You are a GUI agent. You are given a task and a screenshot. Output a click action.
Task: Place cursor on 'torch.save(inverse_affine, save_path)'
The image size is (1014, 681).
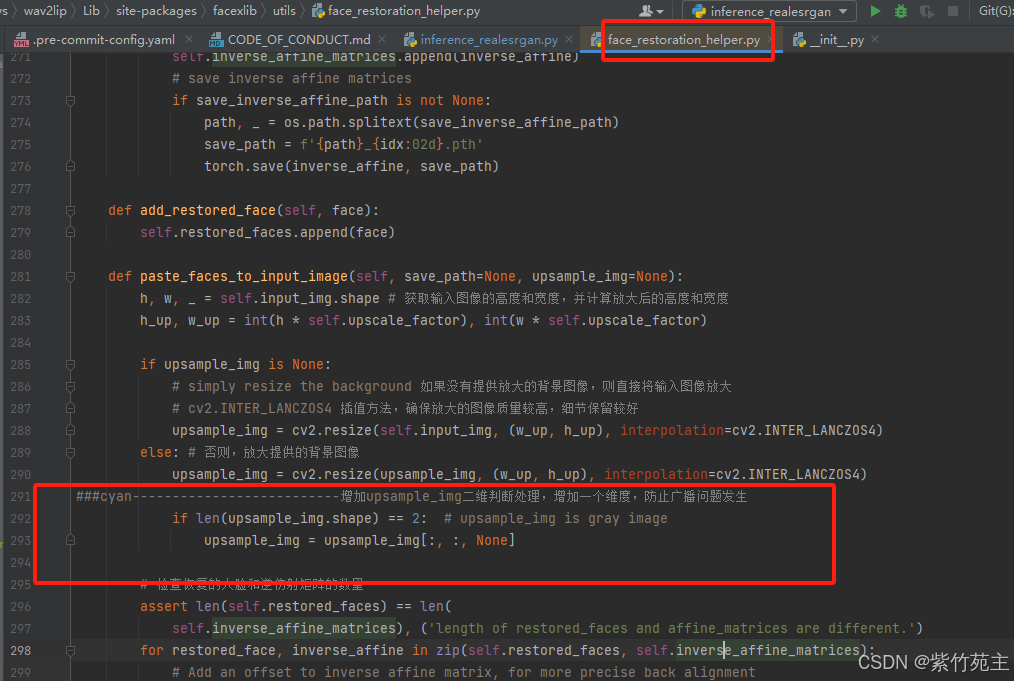pos(351,166)
